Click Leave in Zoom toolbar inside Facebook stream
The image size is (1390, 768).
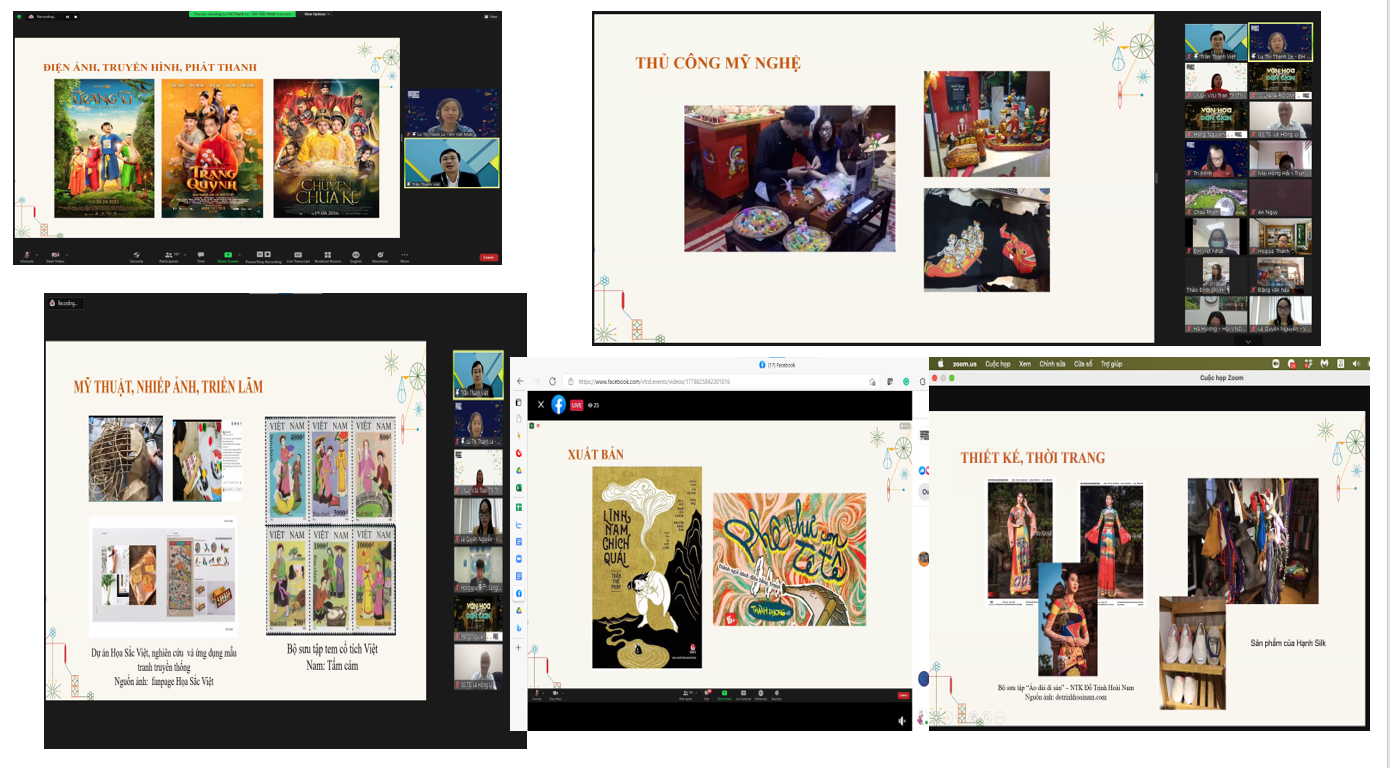[904, 695]
